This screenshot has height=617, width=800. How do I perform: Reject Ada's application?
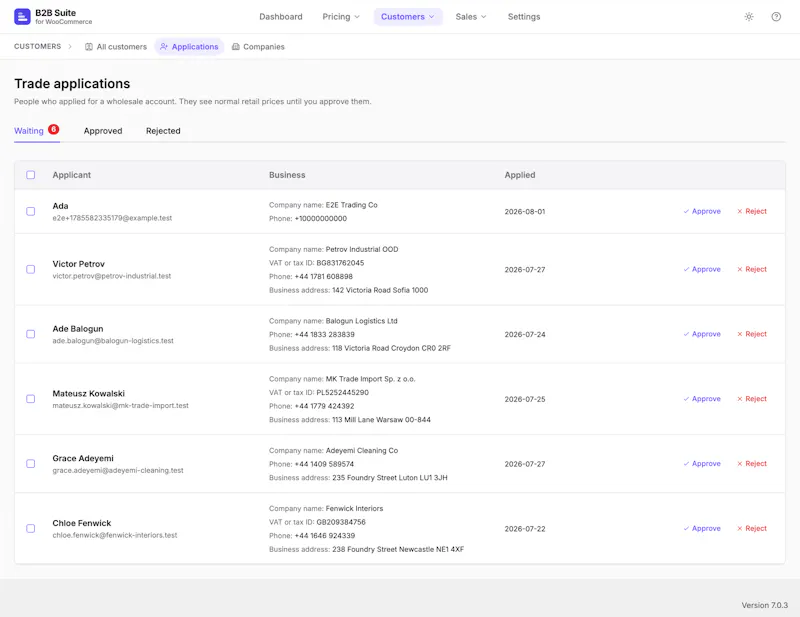752,211
